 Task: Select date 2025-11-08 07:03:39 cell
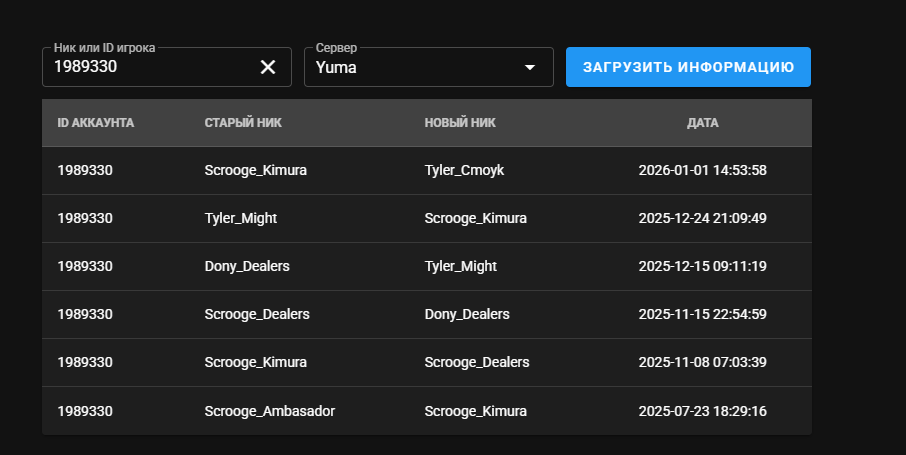(x=702, y=362)
